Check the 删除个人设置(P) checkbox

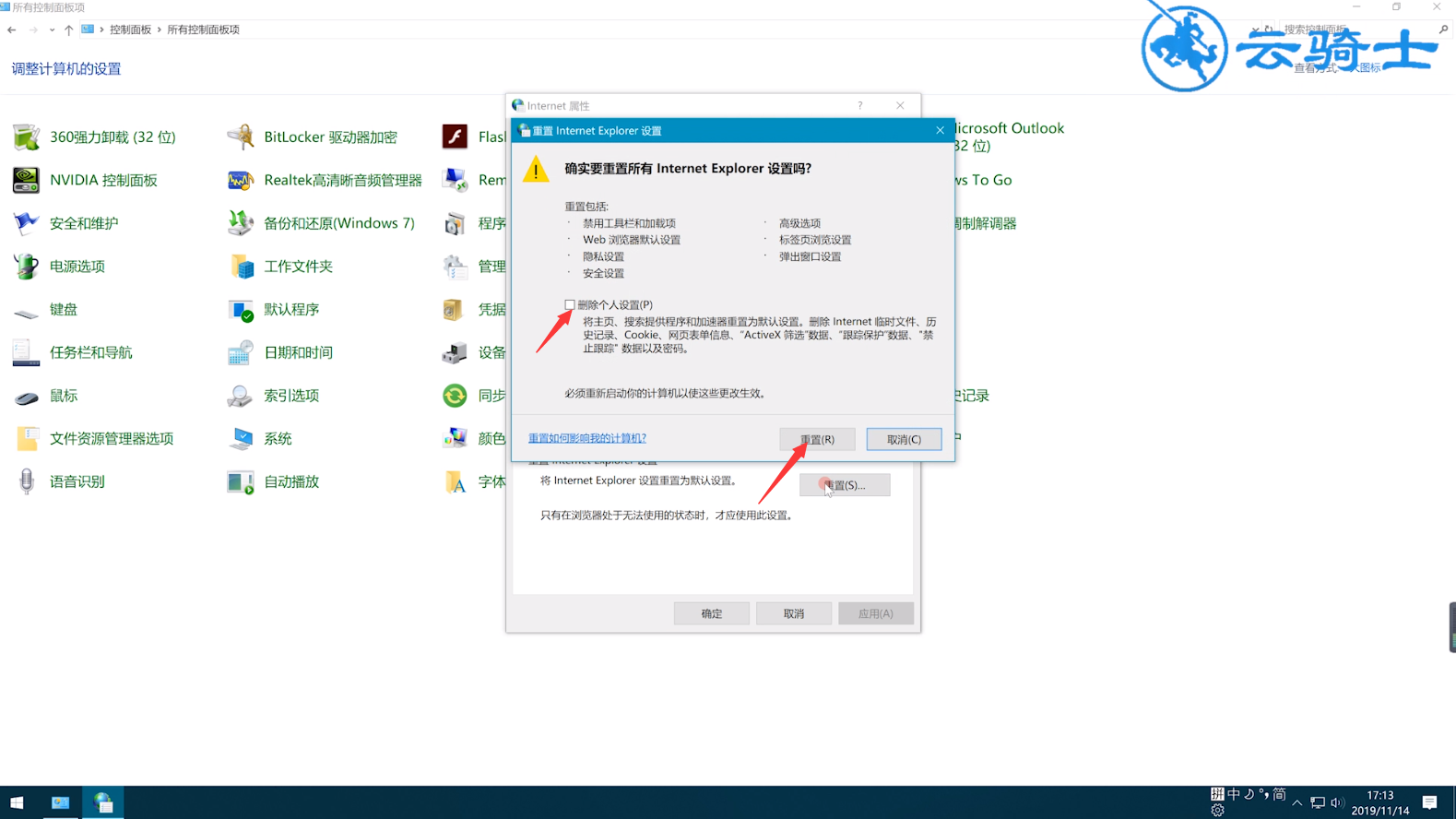point(570,304)
